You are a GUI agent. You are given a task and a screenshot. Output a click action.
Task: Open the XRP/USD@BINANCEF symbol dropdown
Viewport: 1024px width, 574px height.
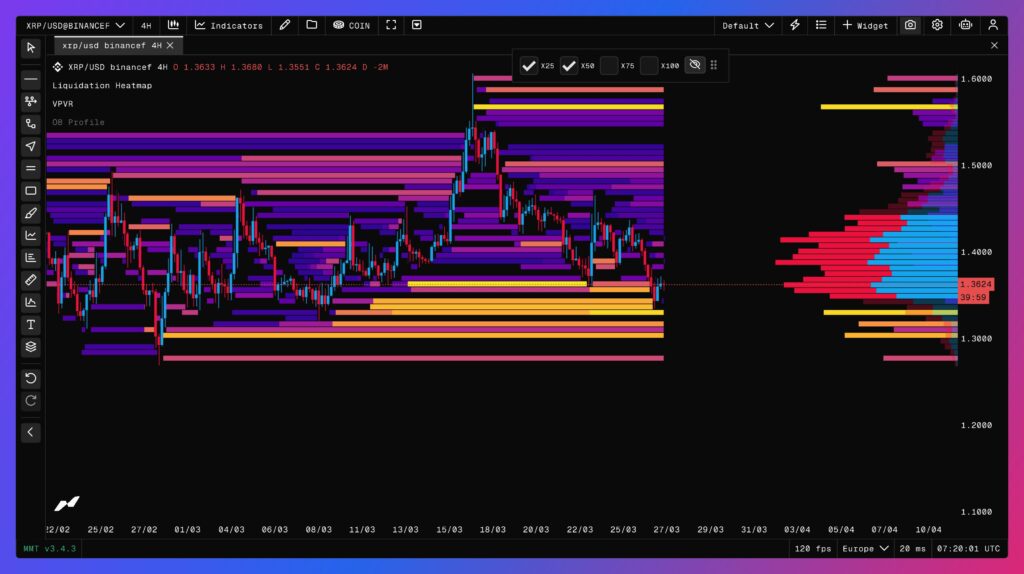coord(76,25)
